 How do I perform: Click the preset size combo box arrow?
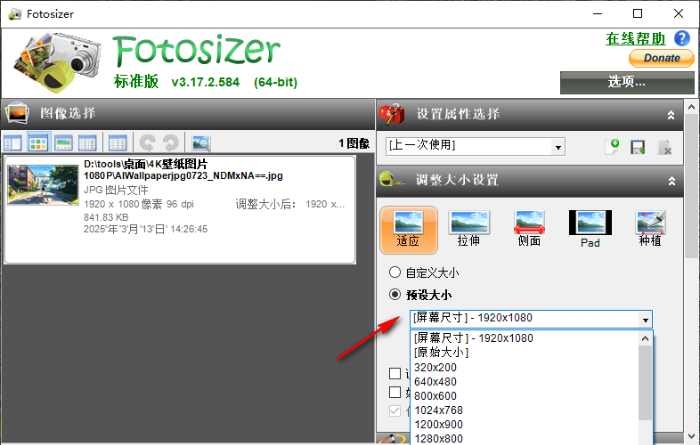pyautogui.click(x=645, y=320)
